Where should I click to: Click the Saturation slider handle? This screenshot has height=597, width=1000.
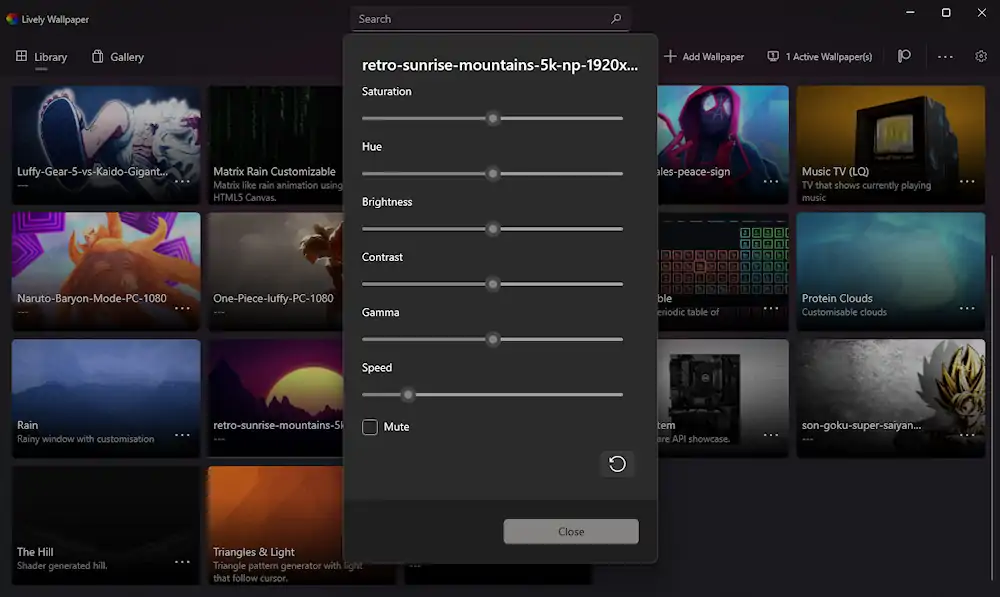[x=492, y=118]
